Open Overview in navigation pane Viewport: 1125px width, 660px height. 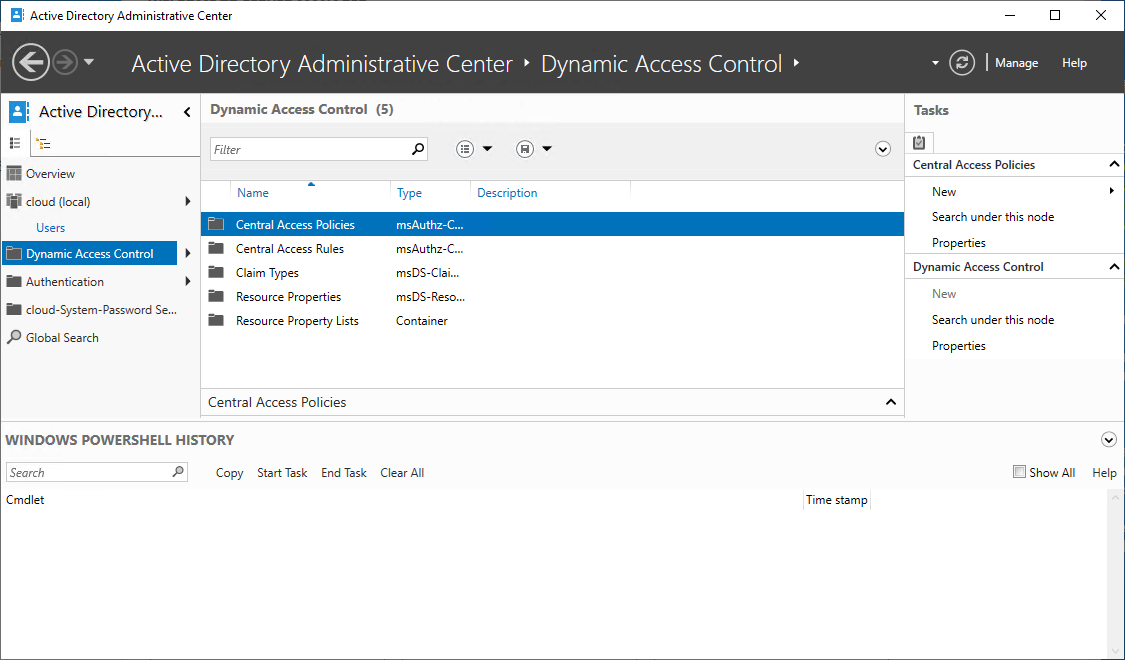tap(50, 174)
